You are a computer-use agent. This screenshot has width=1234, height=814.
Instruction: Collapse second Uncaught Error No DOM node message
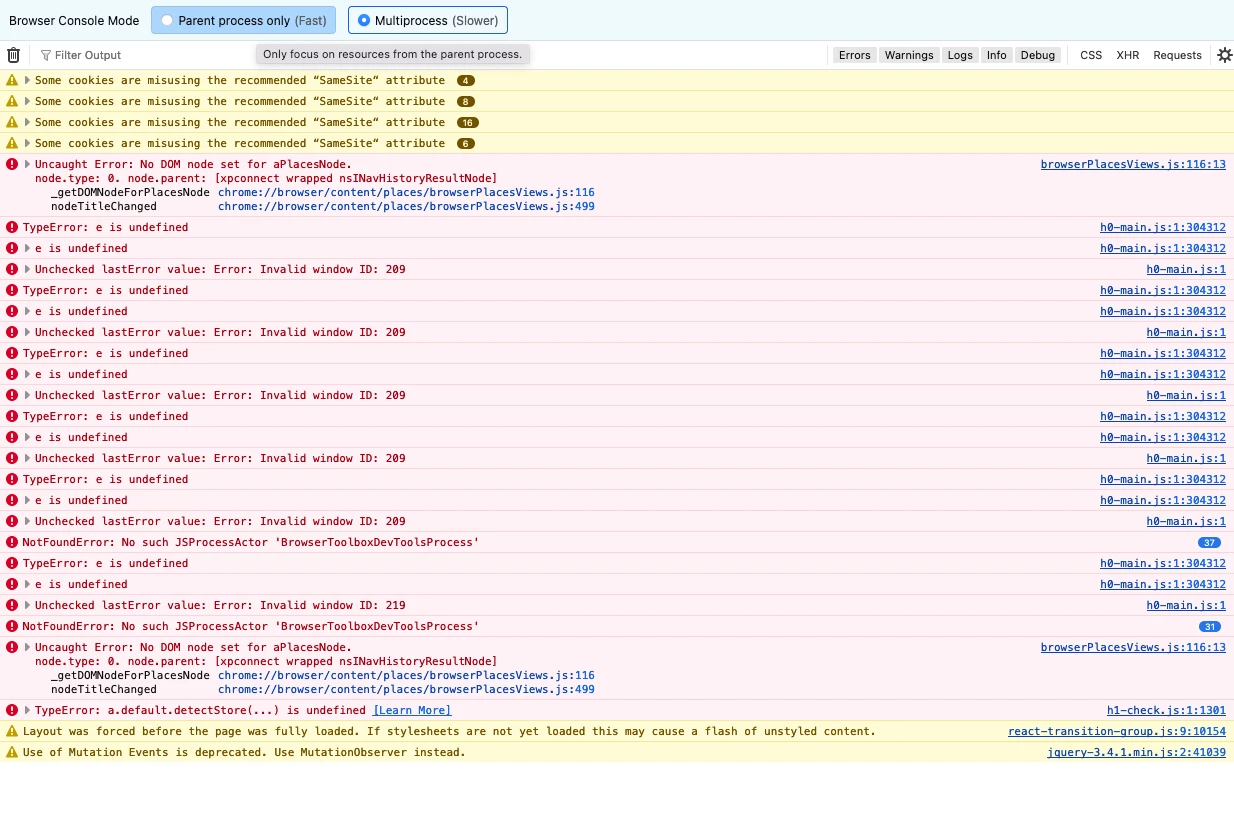click(x=28, y=647)
